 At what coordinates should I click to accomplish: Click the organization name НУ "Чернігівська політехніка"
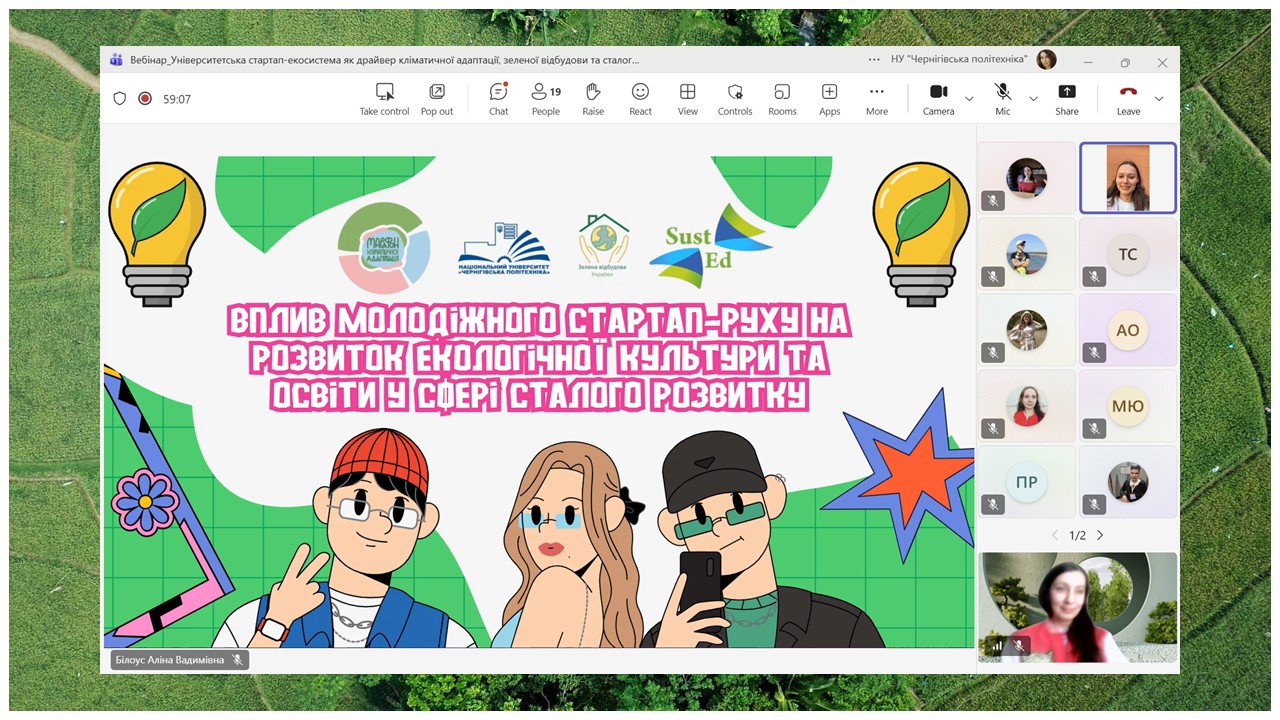click(959, 60)
